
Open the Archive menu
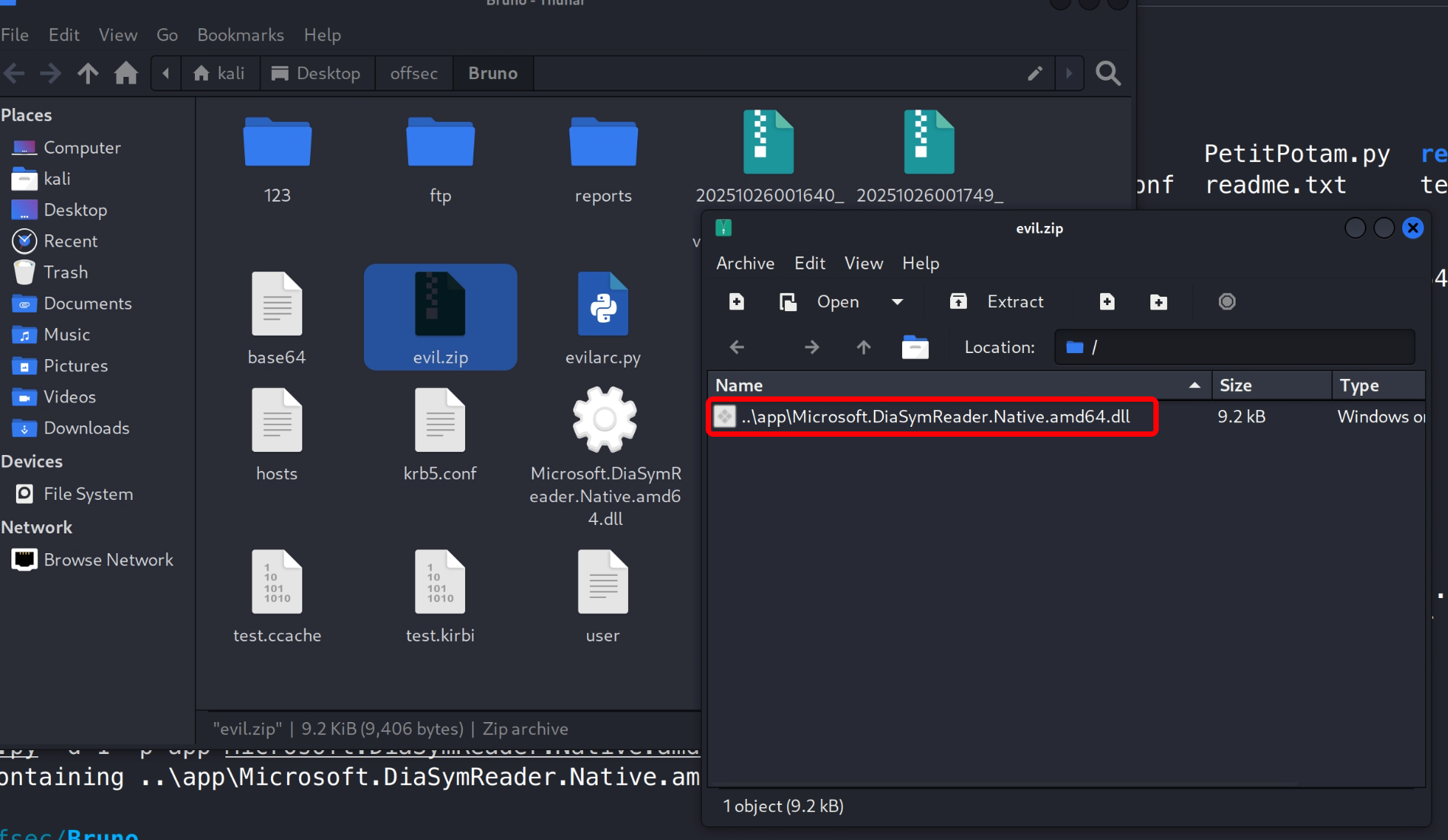pyautogui.click(x=745, y=263)
